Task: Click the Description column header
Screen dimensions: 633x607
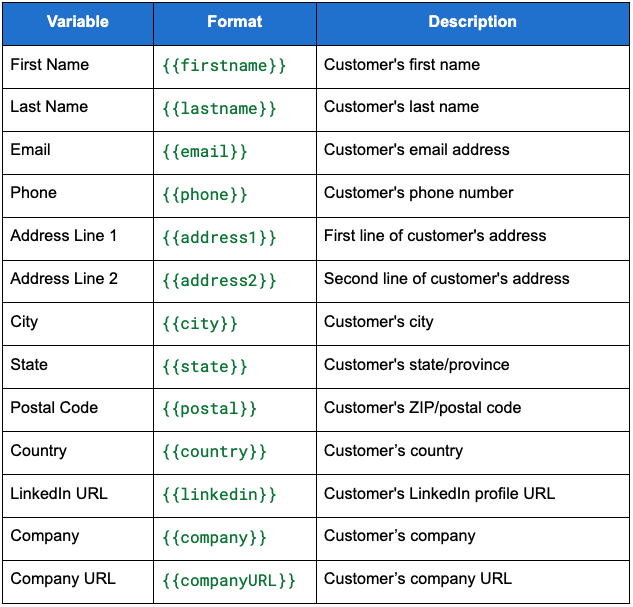Action: click(472, 22)
